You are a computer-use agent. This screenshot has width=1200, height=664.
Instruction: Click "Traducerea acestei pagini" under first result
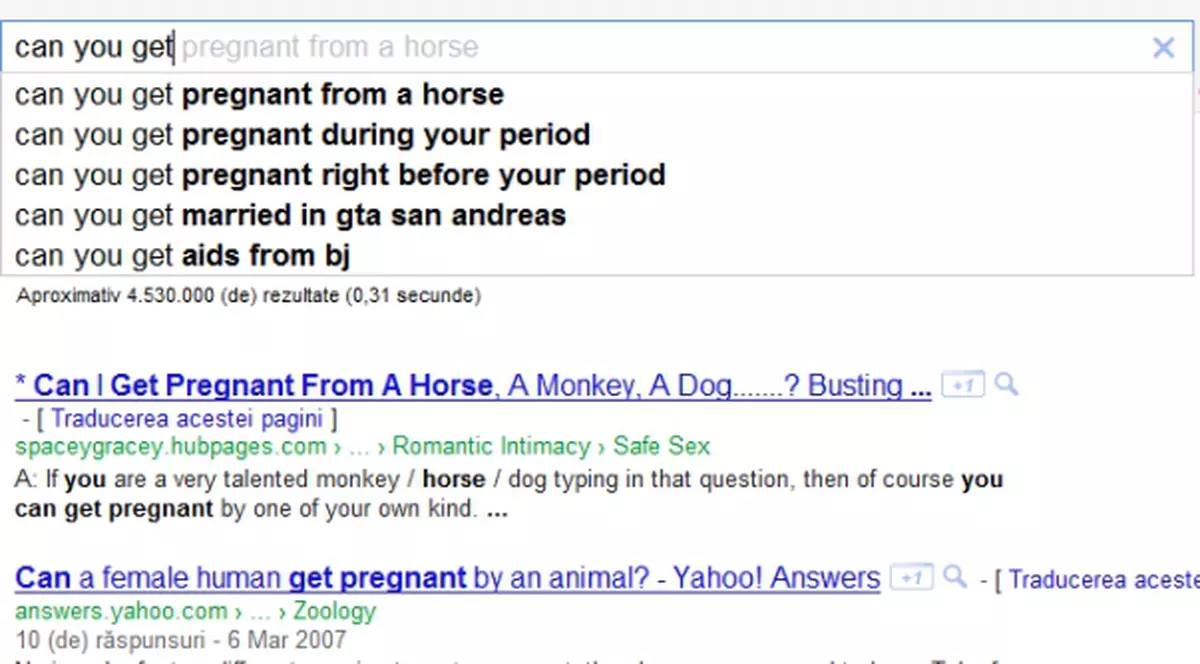click(x=193, y=417)
